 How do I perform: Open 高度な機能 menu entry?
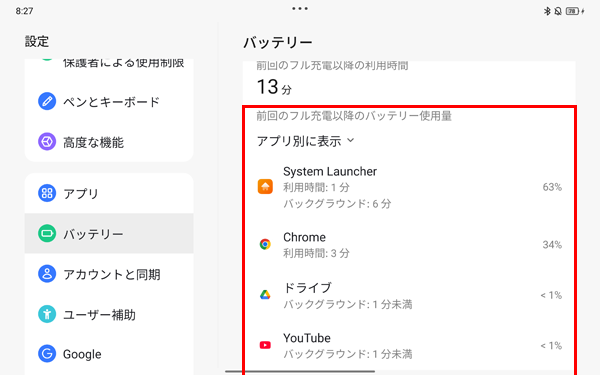(x=109, y=142)
